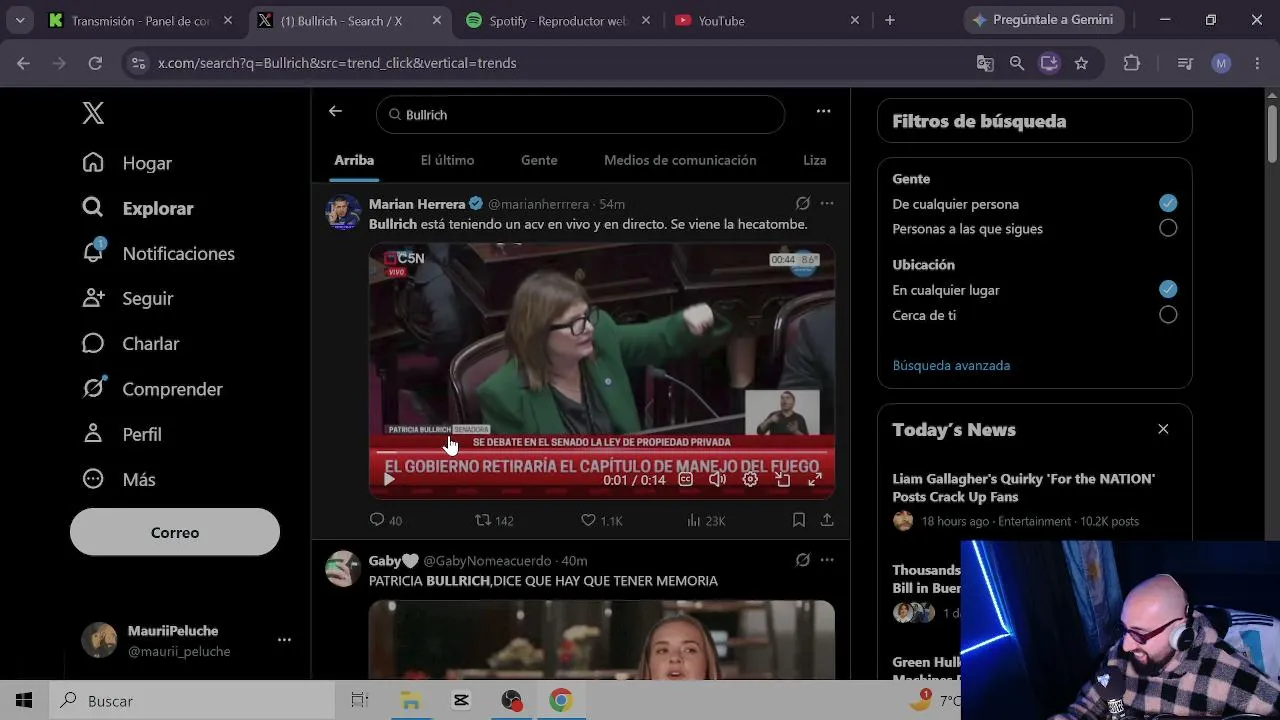Open account options next to MauriiPeluche
Image resolution: width=1280 pixels, height=720 pixels.
[284, 640]
